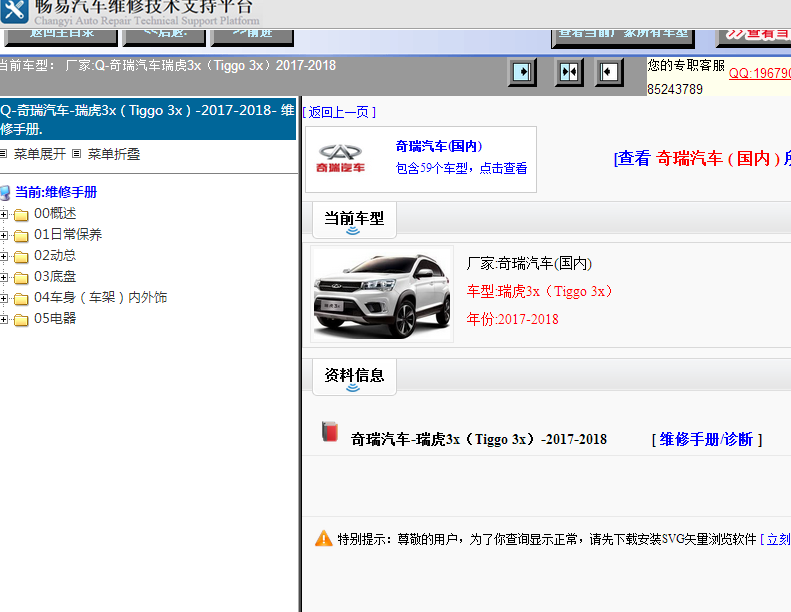Screen dimensions: 791x612
Task: Click the [查看 奇瑞汽车（国内） link
Action: 702,158
